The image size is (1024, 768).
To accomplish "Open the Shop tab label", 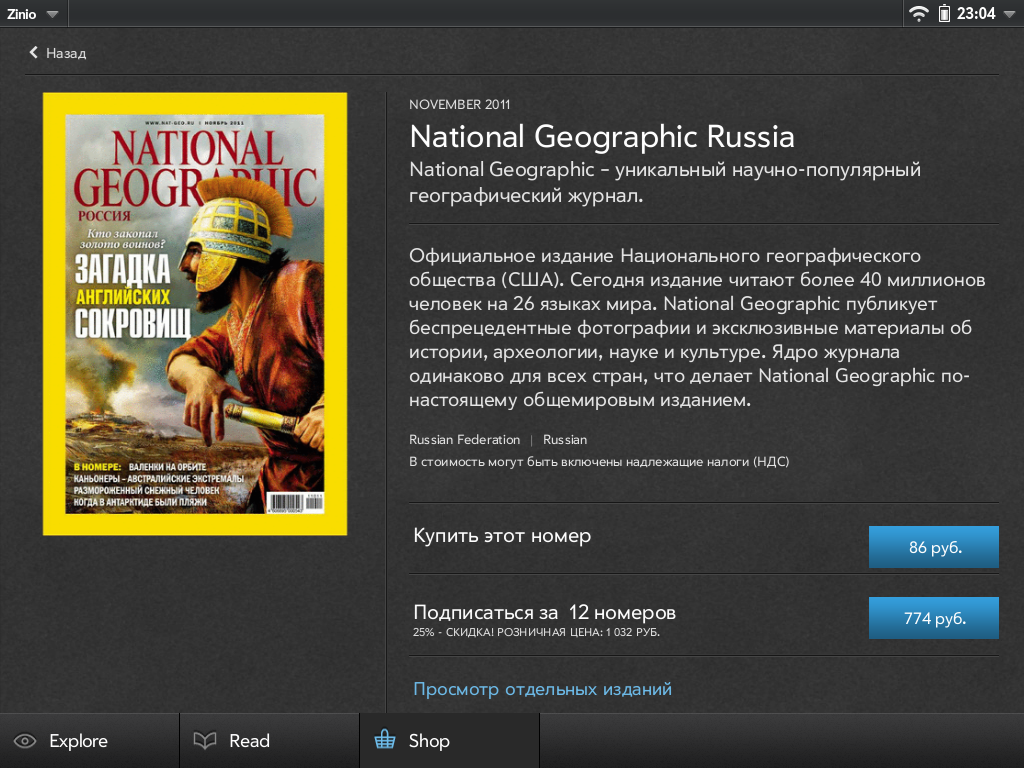I will click(429, 741).
